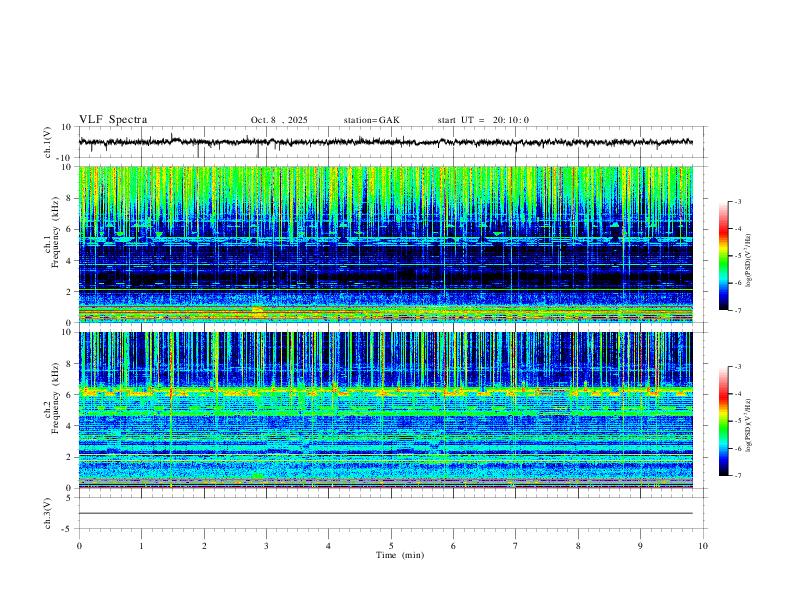Click the dark blue 3 kHz band in ch.1 spectrogram
The width and height of the screenshot is (792, 612).
coord(386,277)
